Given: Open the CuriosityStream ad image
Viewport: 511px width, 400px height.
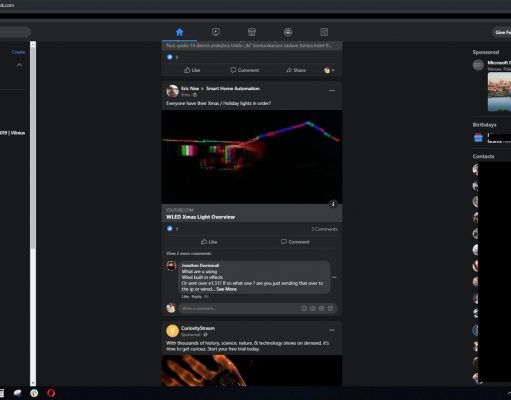Looking at the screenshot, I should click(x=252, y=371).
